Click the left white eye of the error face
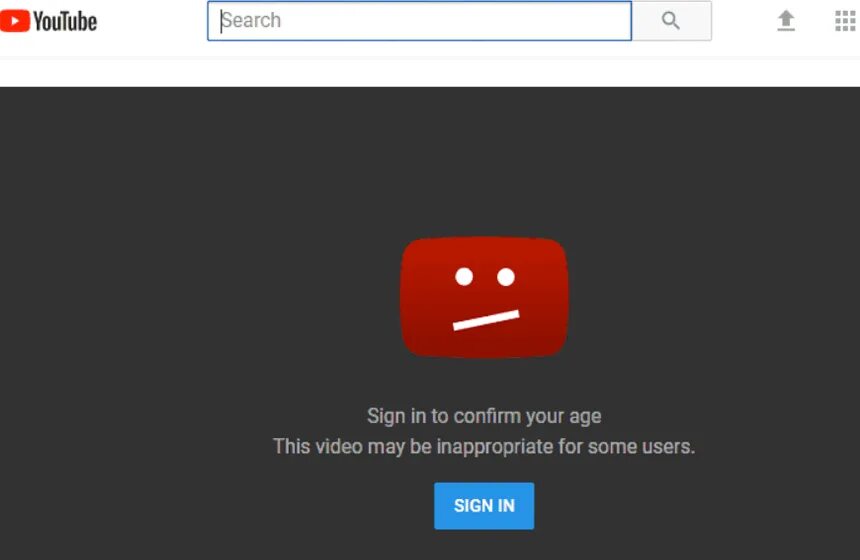The image size is (860, 560). coord(464,276)
